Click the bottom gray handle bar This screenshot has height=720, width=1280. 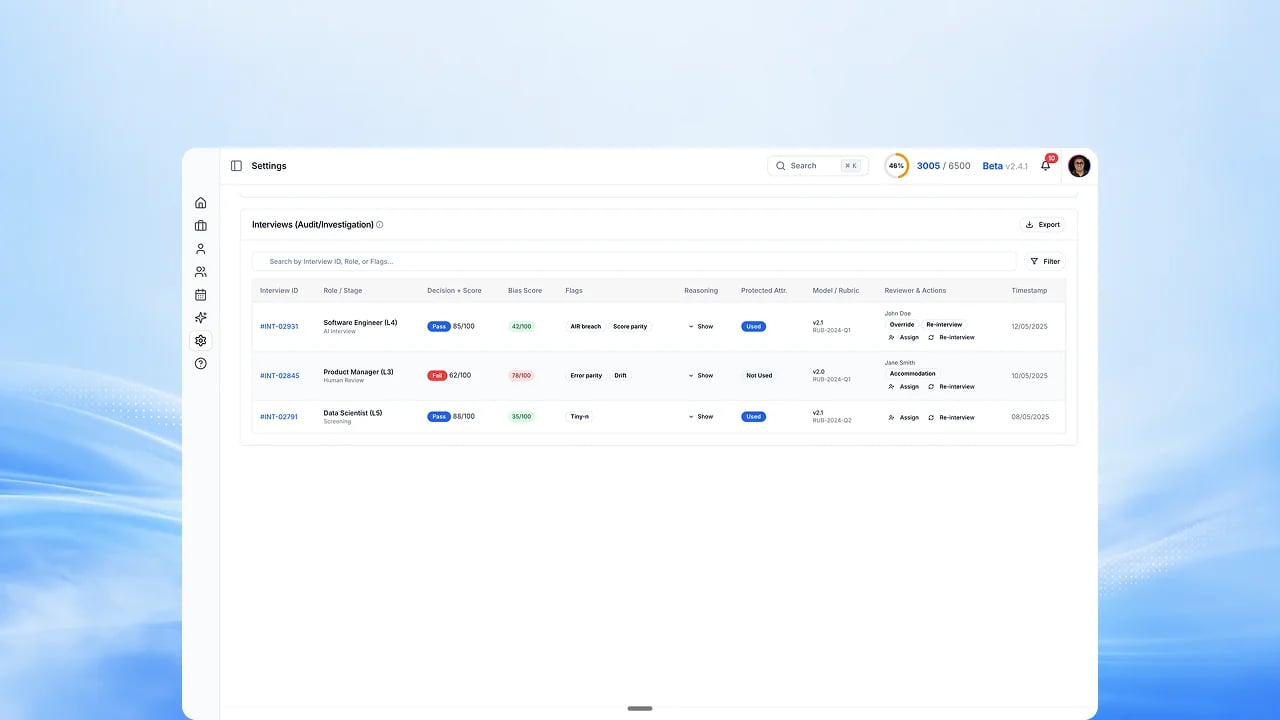tap(640, 708)
